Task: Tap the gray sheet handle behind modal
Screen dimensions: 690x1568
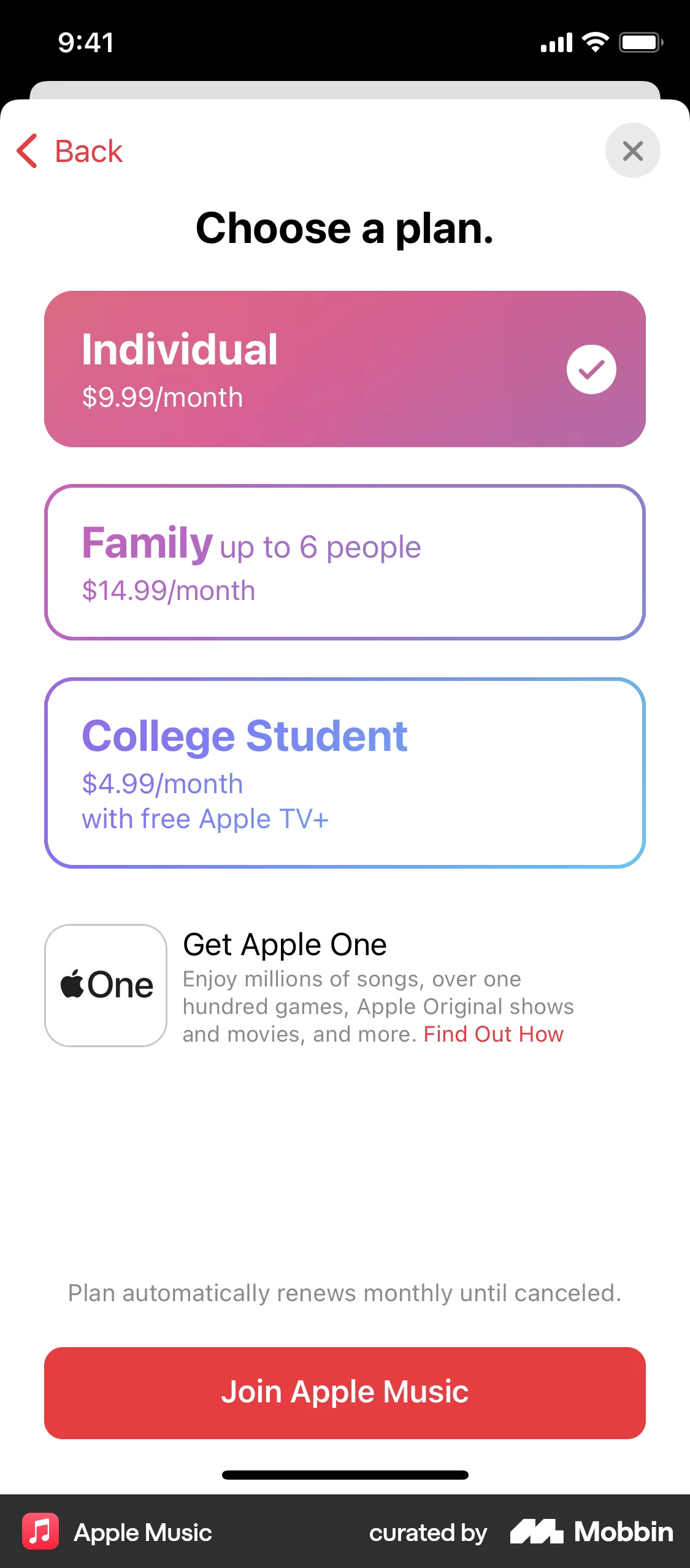Action: pyautogui.click(x=345, y=90)
